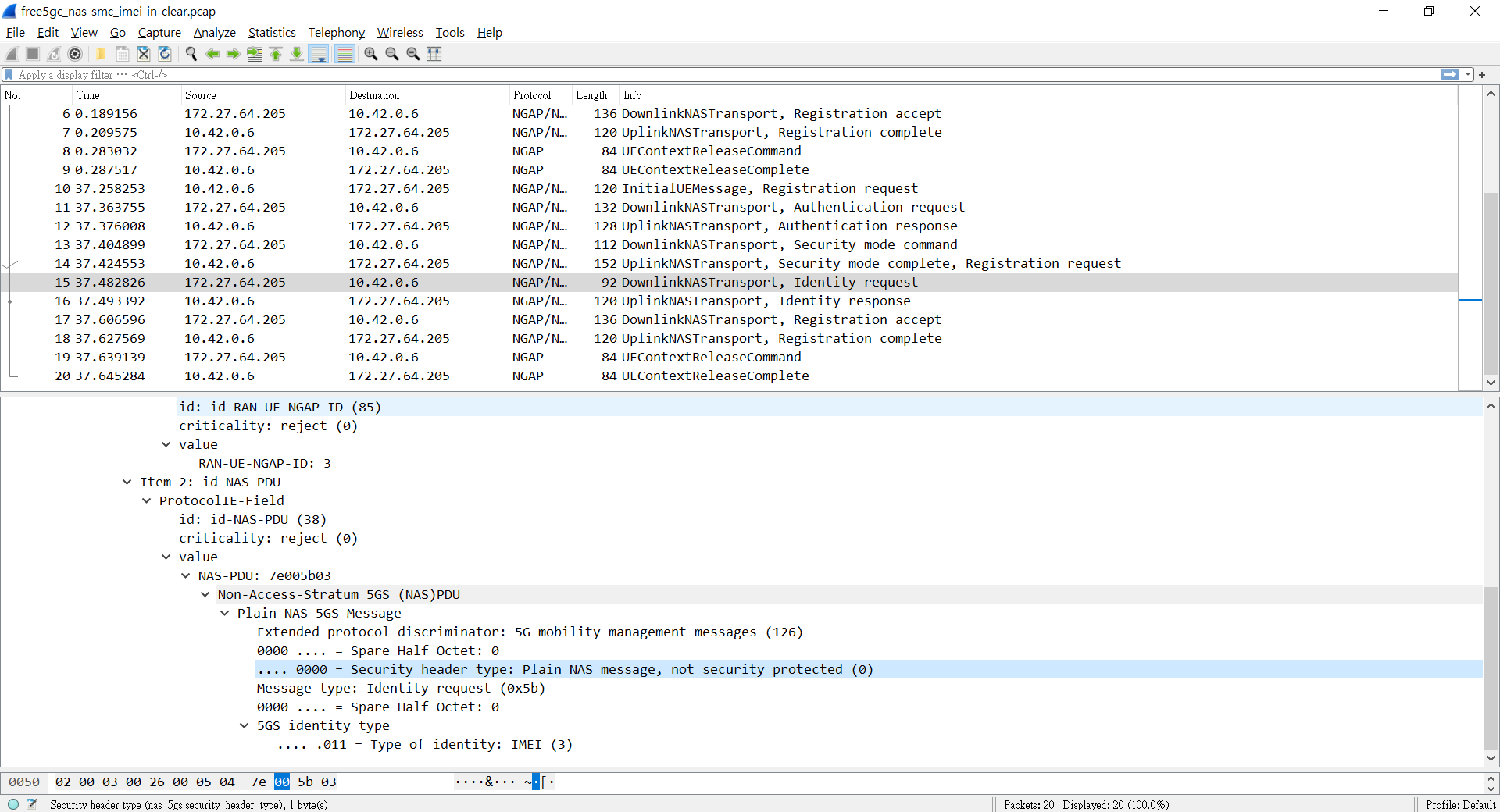Add a display filter button with plus

pos(1482,75)
